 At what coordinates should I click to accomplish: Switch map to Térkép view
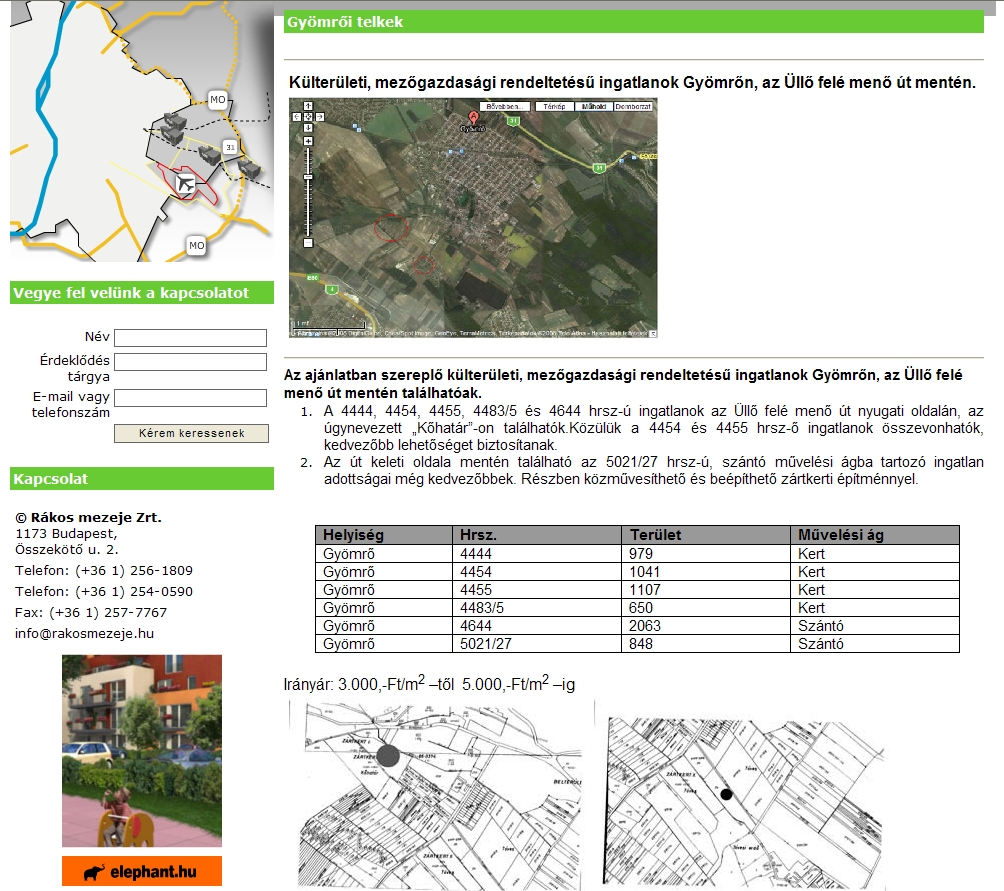(x=555, y=106)
